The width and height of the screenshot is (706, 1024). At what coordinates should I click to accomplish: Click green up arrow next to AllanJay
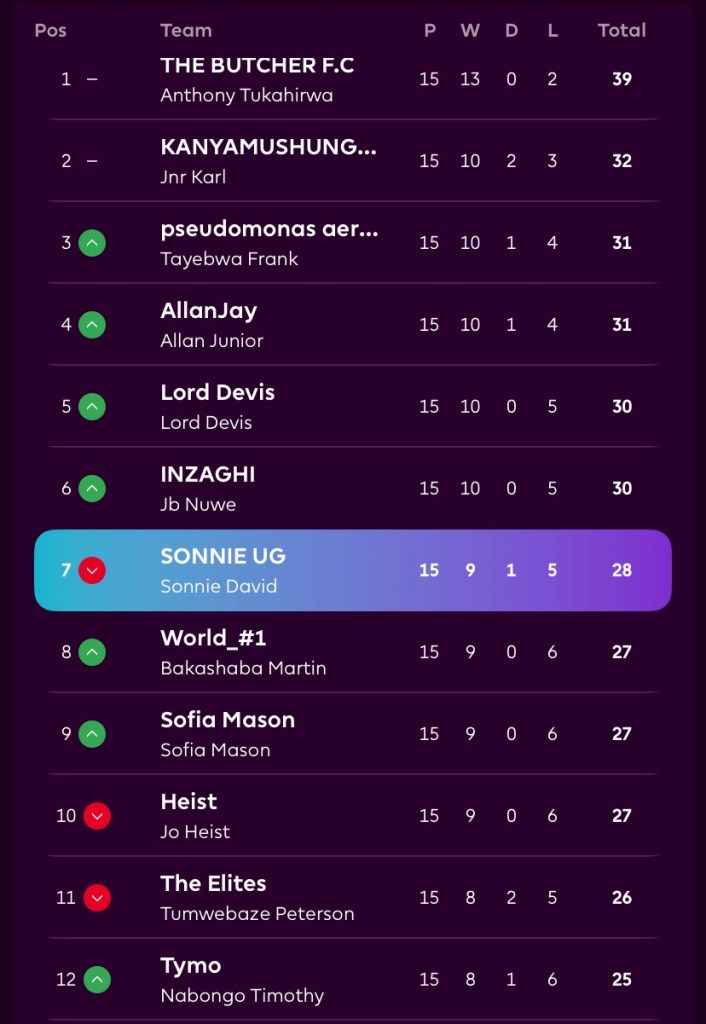click(92, 325)
